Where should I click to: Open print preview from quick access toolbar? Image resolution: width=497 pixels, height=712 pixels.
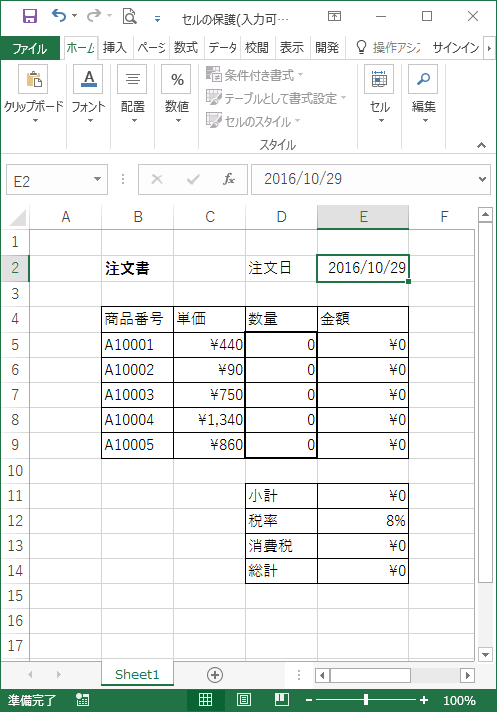(129, 16)
